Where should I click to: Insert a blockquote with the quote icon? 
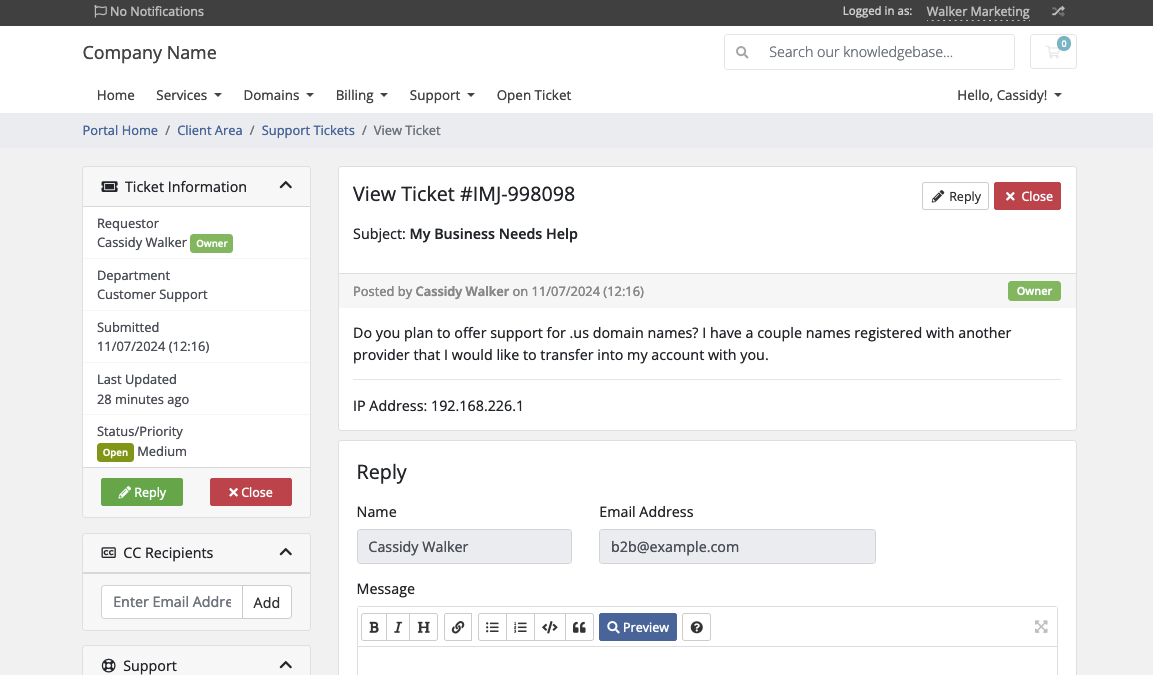click(579, 627)
